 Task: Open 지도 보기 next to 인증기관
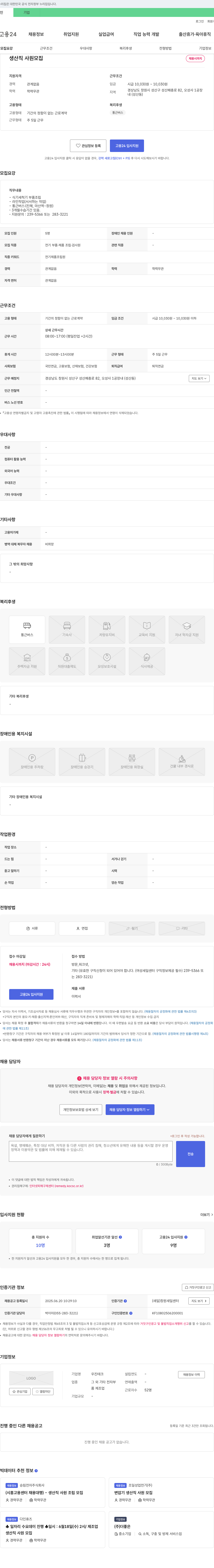[x=199, y=1301]
